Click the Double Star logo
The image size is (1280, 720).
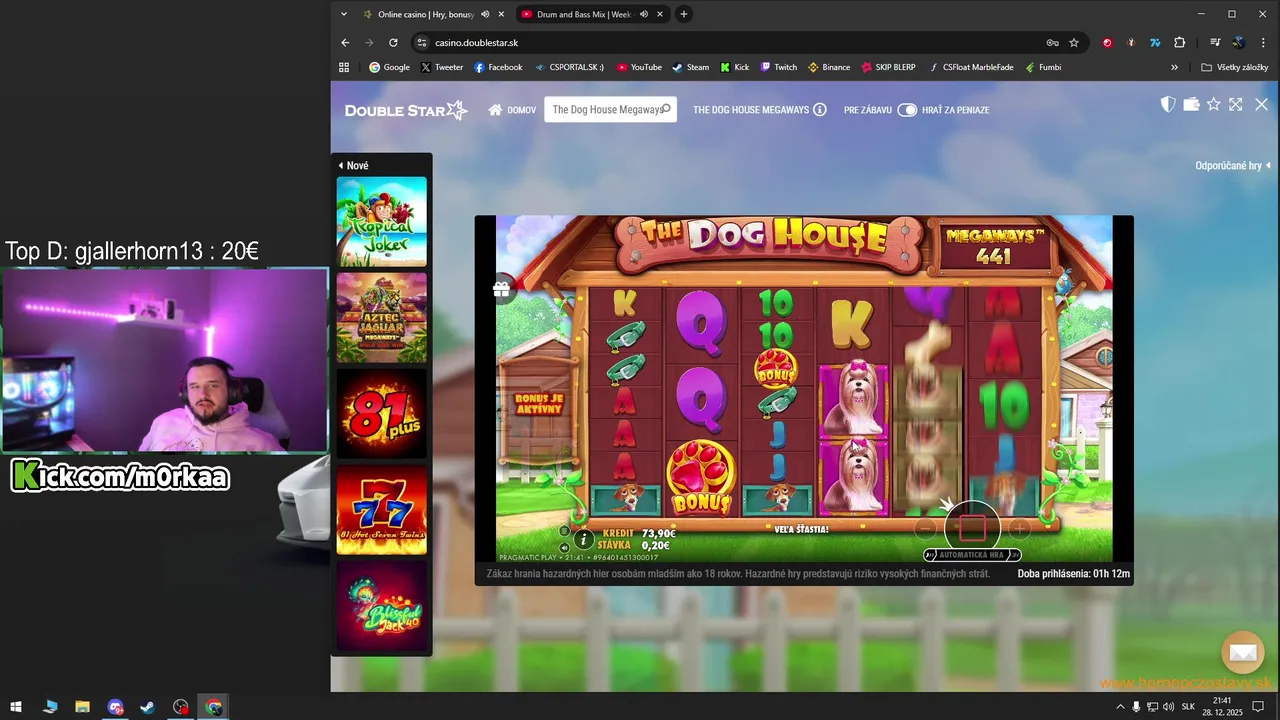point(406,110)
